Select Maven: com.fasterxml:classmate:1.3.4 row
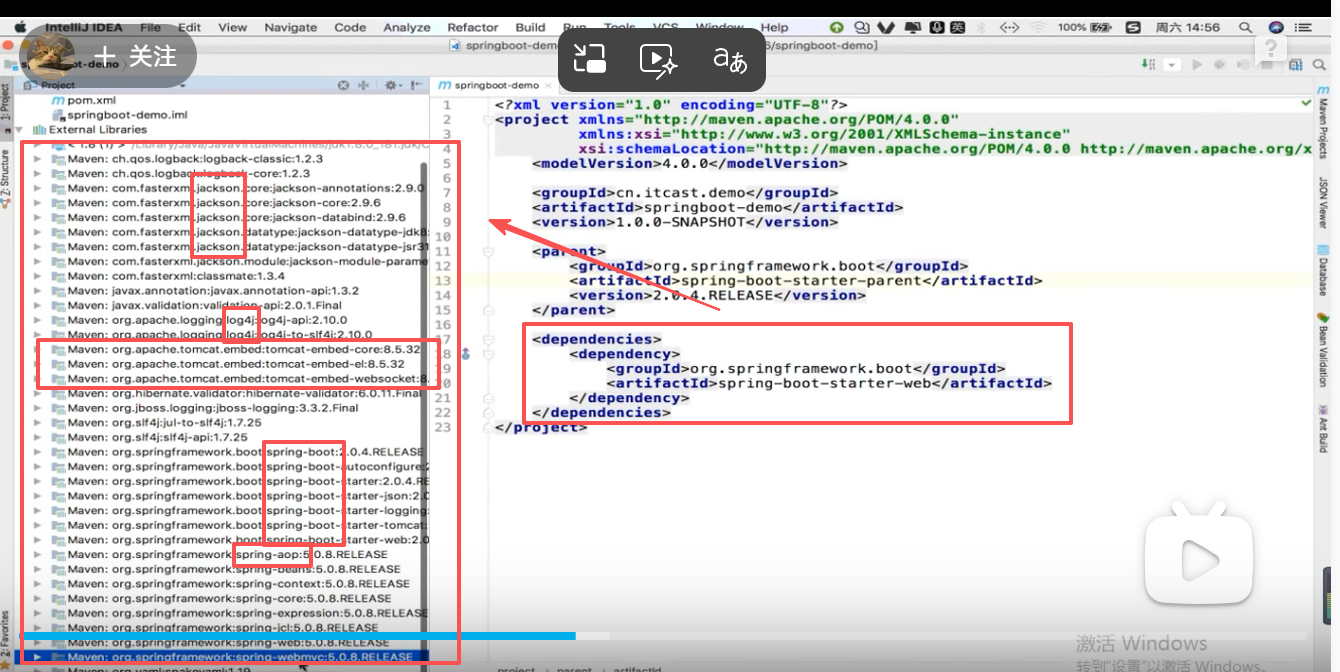1340x672 pixels. (x=176, y=276)
